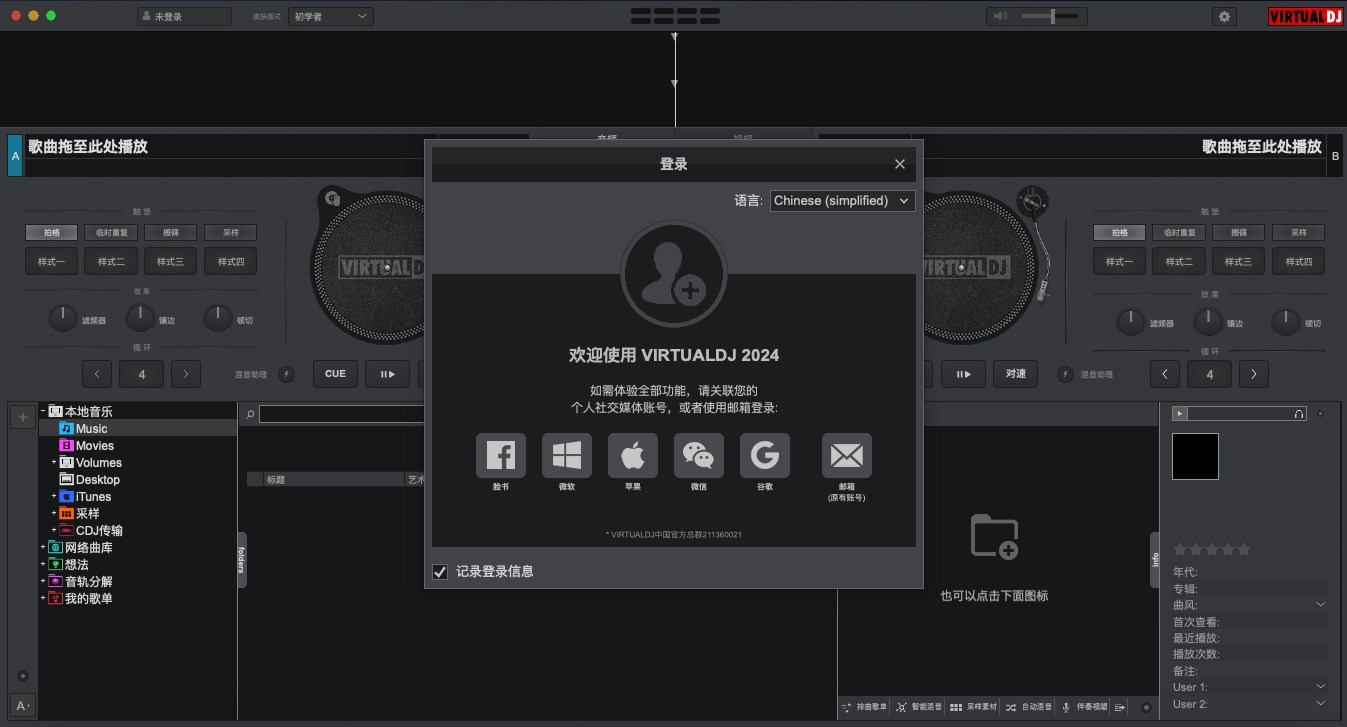The height and width of the screenshot is (727, 1347).
Task: Toggle the 对速 sync button
Action: [1016, 374]
